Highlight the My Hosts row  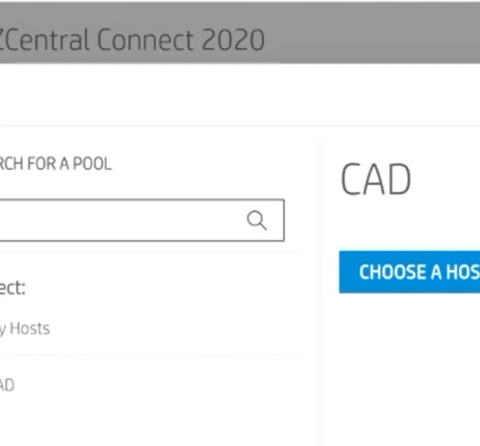pyautogui.click(x=150, y=329)
